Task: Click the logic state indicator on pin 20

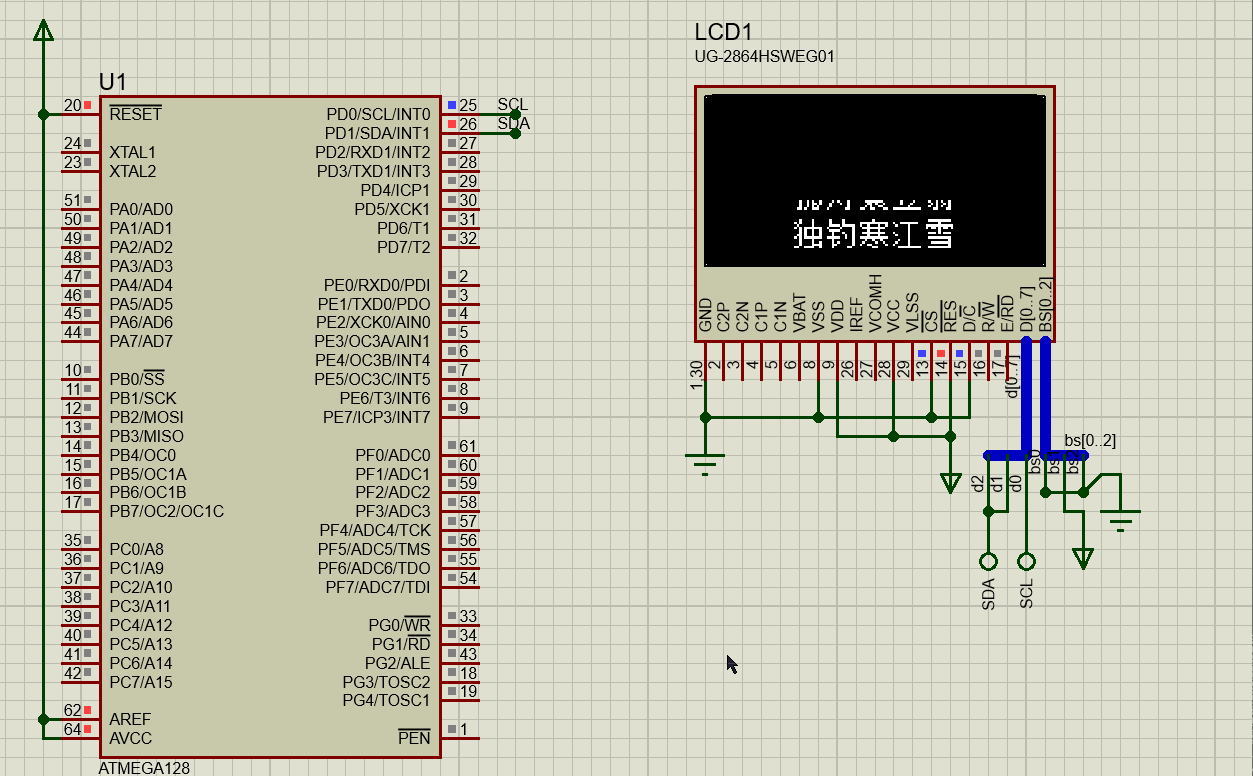Action: pyautogui.click(x=88, y=105)
